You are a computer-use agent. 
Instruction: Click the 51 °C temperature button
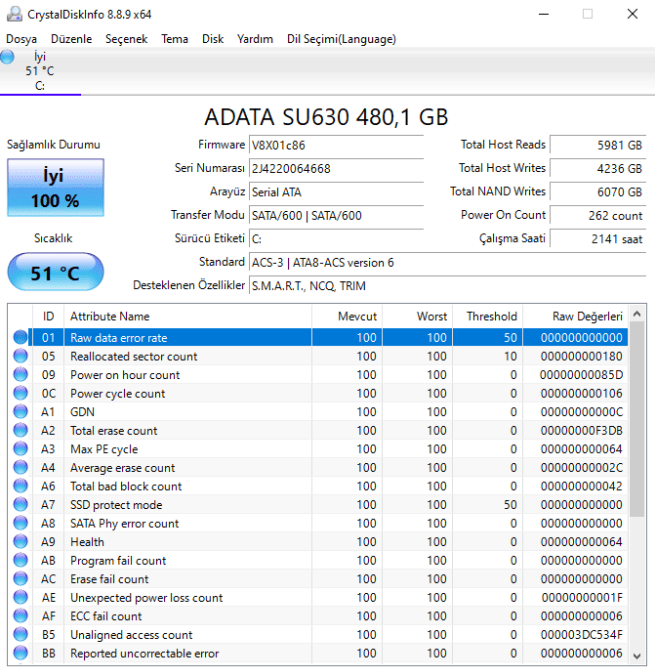coord(55,272)
